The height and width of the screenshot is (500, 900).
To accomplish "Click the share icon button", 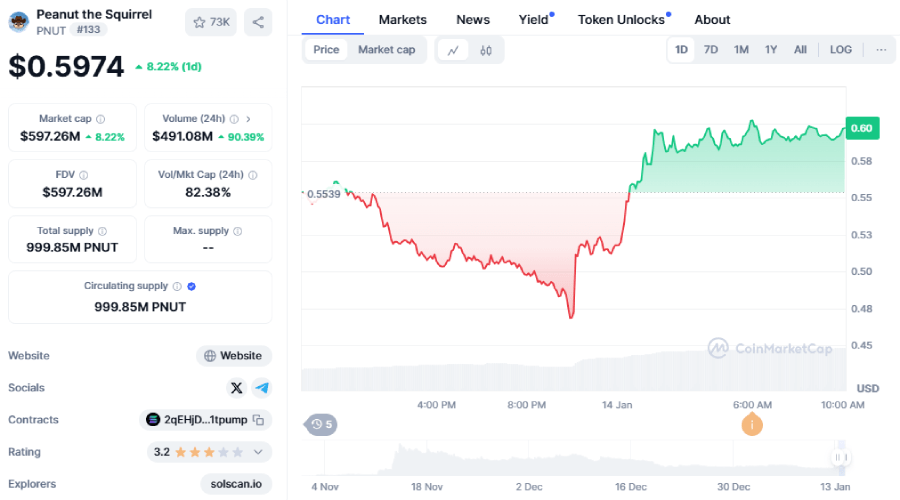I will [258, 22].
